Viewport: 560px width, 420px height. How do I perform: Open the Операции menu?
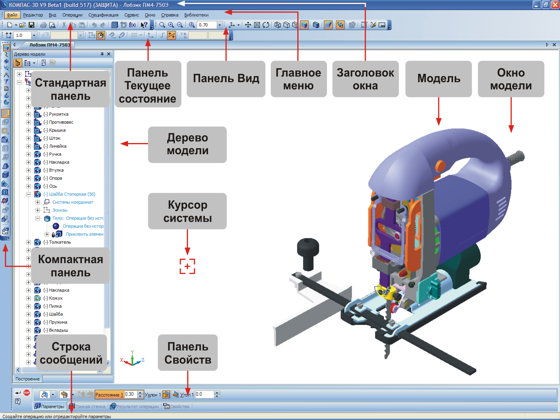72,15
